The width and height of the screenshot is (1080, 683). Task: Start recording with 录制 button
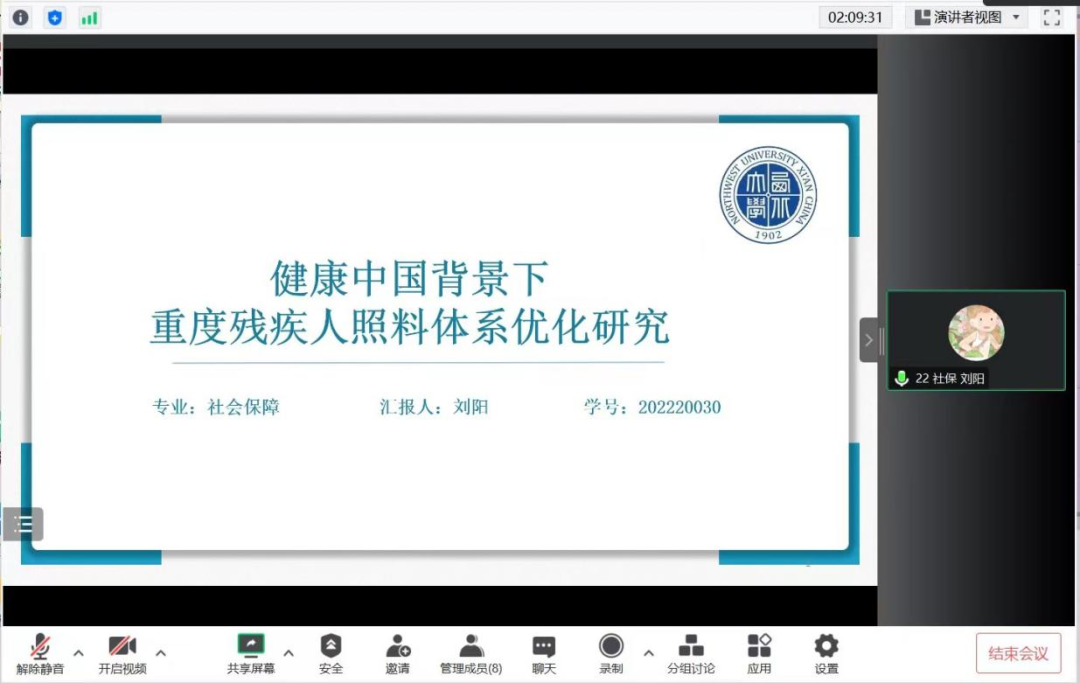point(611,654)
